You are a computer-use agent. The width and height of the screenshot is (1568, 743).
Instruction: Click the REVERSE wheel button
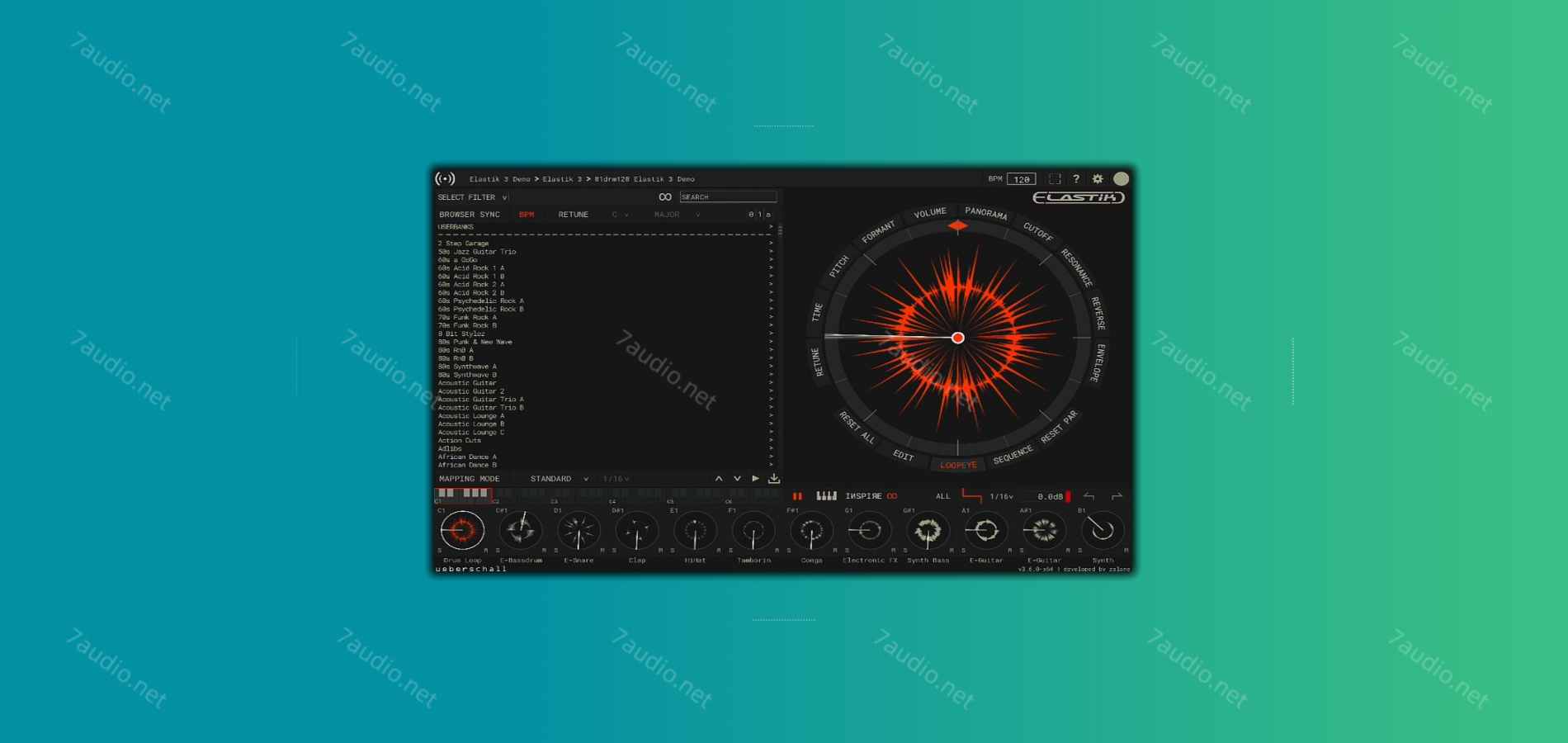click(1098, 314)
